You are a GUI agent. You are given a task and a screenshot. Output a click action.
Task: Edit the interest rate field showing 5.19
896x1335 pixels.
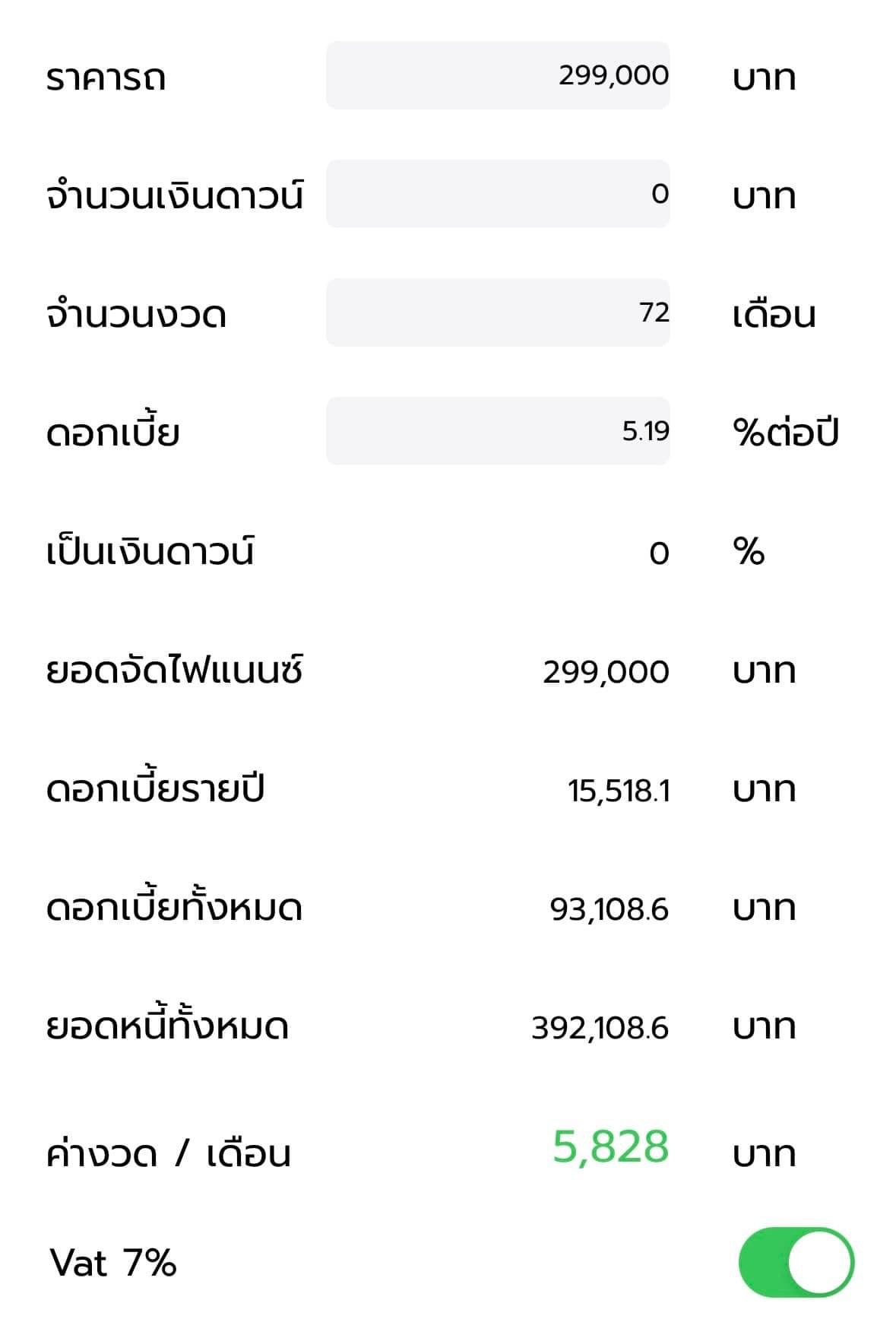coord(498,431)
